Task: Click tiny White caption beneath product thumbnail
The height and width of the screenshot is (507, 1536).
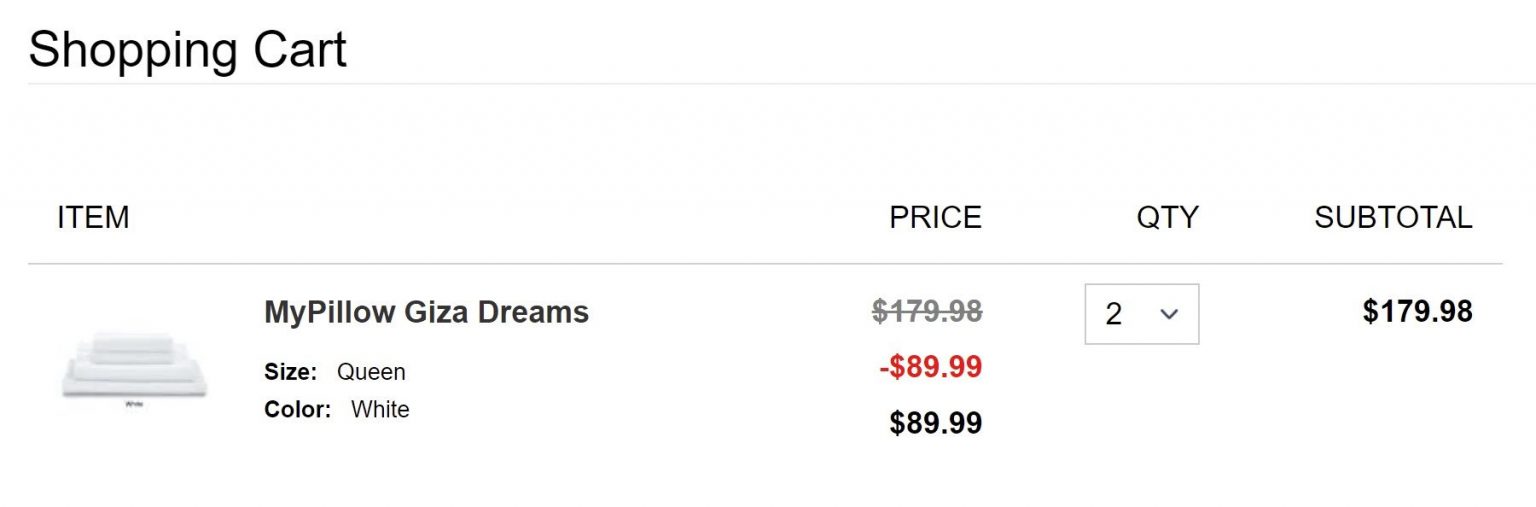Action: (133, 405)
